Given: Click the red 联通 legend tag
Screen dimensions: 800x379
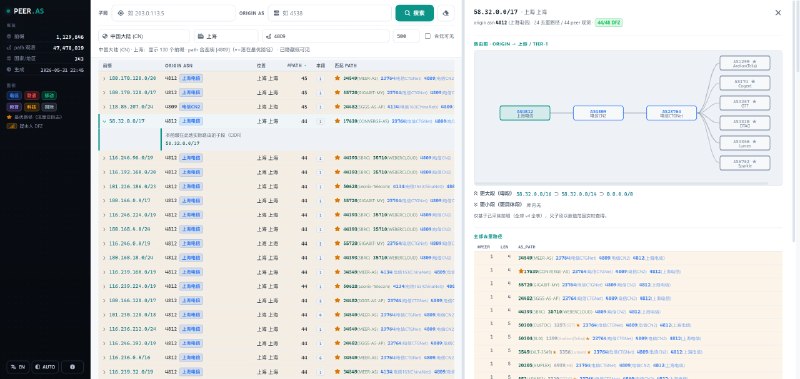Looking at the screenshot, I should click(x=32, y=95).
